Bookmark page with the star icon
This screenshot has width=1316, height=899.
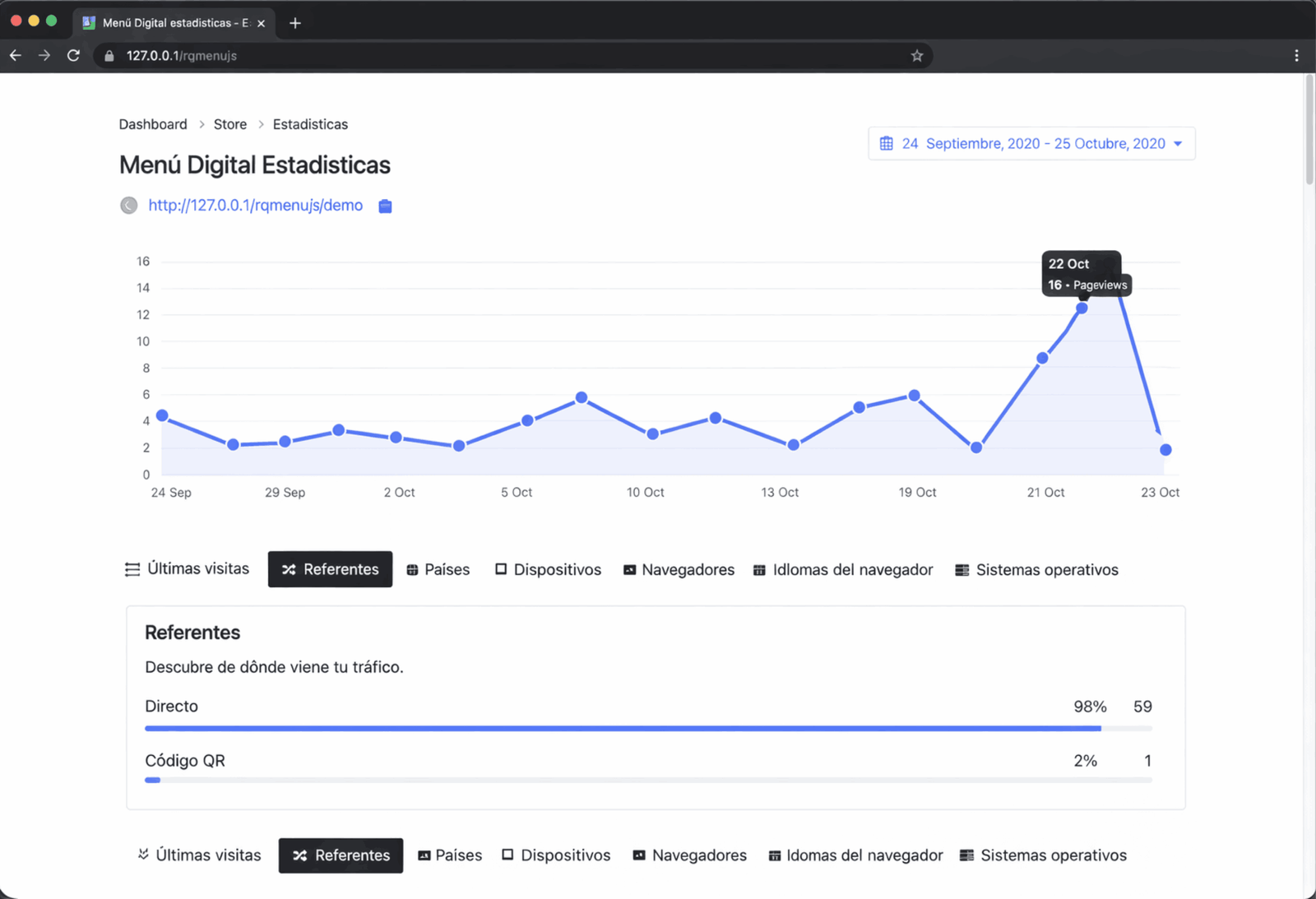(x=916, y=56)
